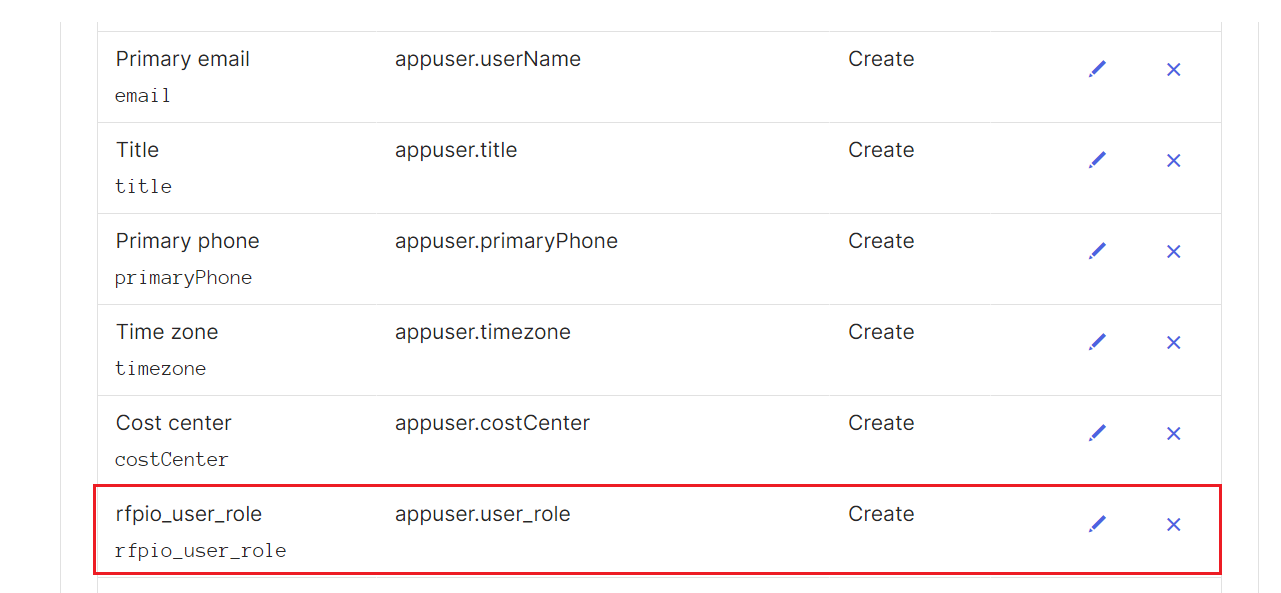Open editor for Primary phone mapping
This screenshot has width=1281, height=593.
(1097, 251)
